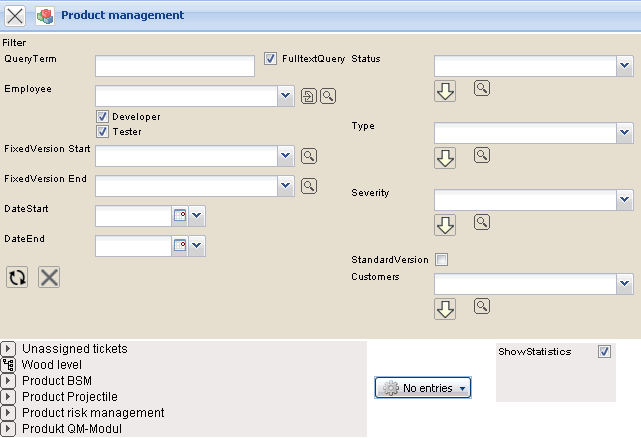Viewport: 641px width, 438px height.
Task: Click magnifier icon beside FixedVersion Start
Action: pyautogui.click(x=309, y=156)
